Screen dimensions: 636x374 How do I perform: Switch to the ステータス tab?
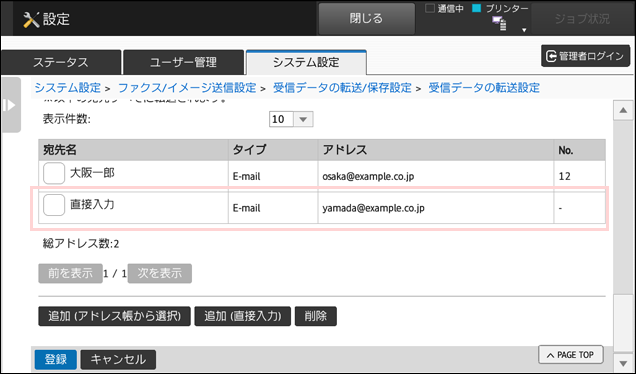coord(61,62)
